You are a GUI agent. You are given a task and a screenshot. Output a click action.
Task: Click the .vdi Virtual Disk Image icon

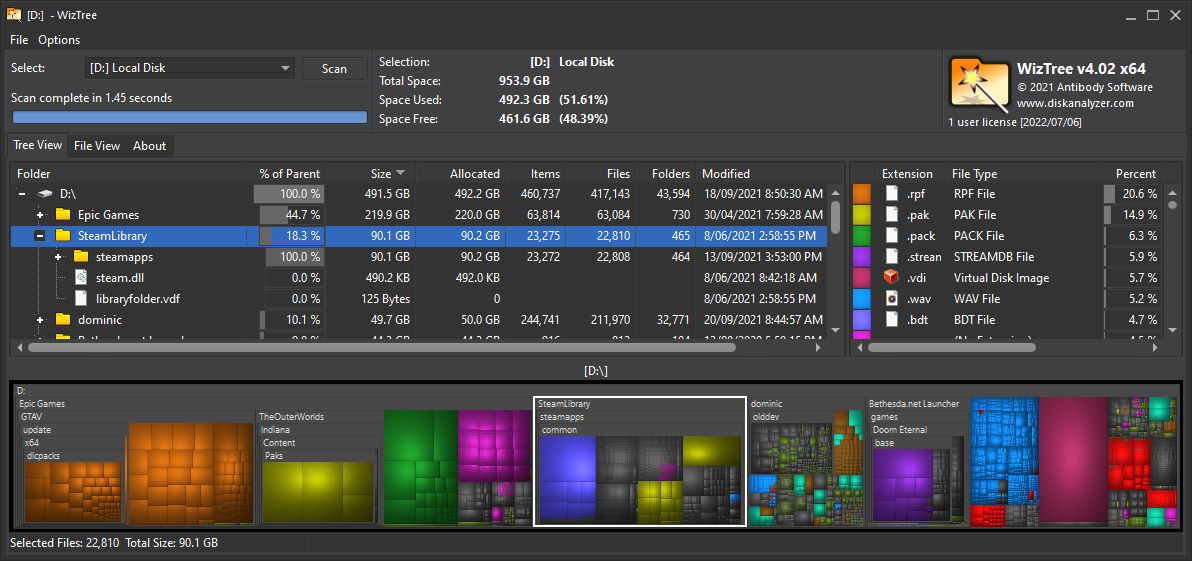(x=891, y=278)
